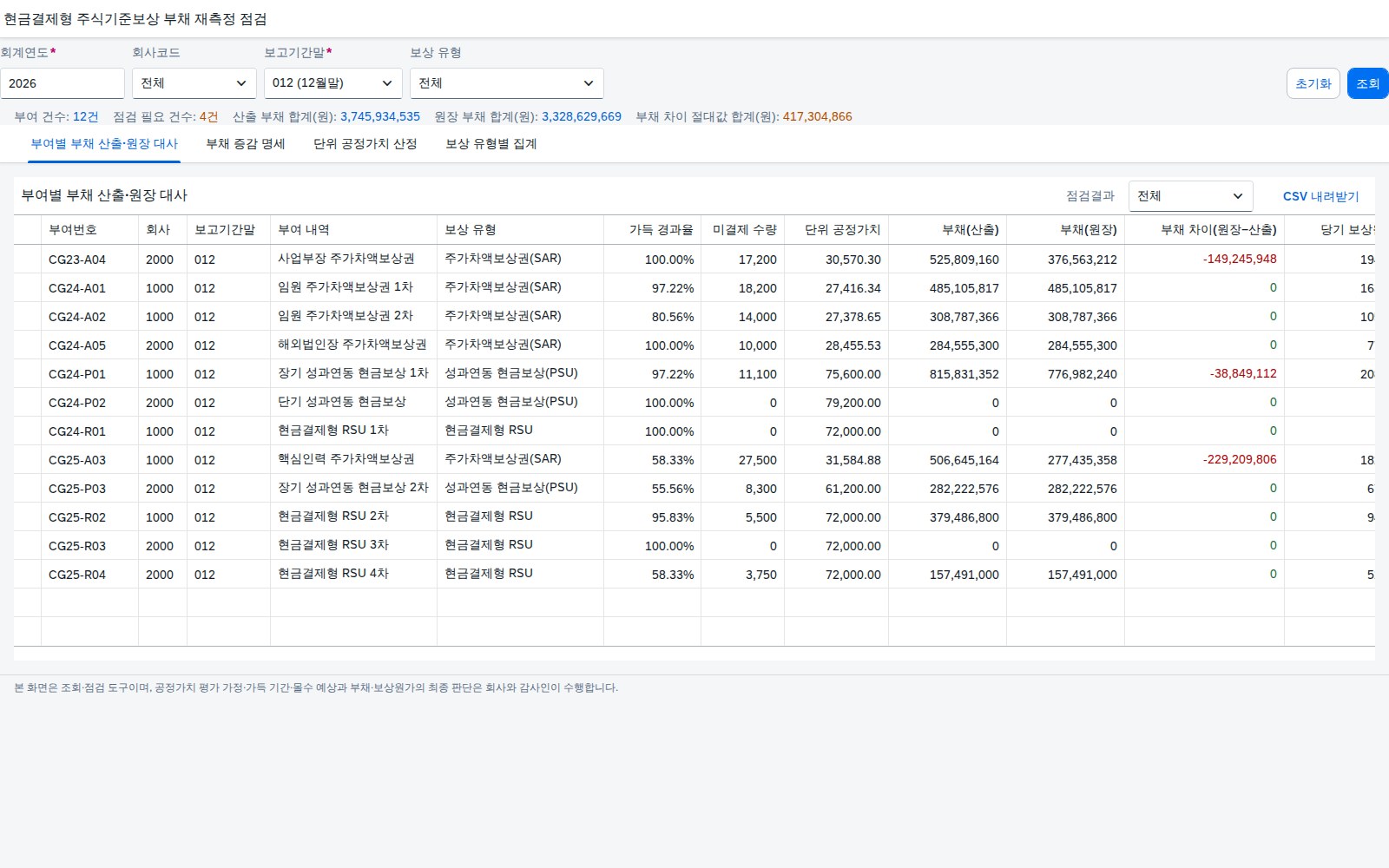Click 임원 주가차액보상권 2차 grant description
This screenshot has height=868, width=1389.
click(346, 316)
